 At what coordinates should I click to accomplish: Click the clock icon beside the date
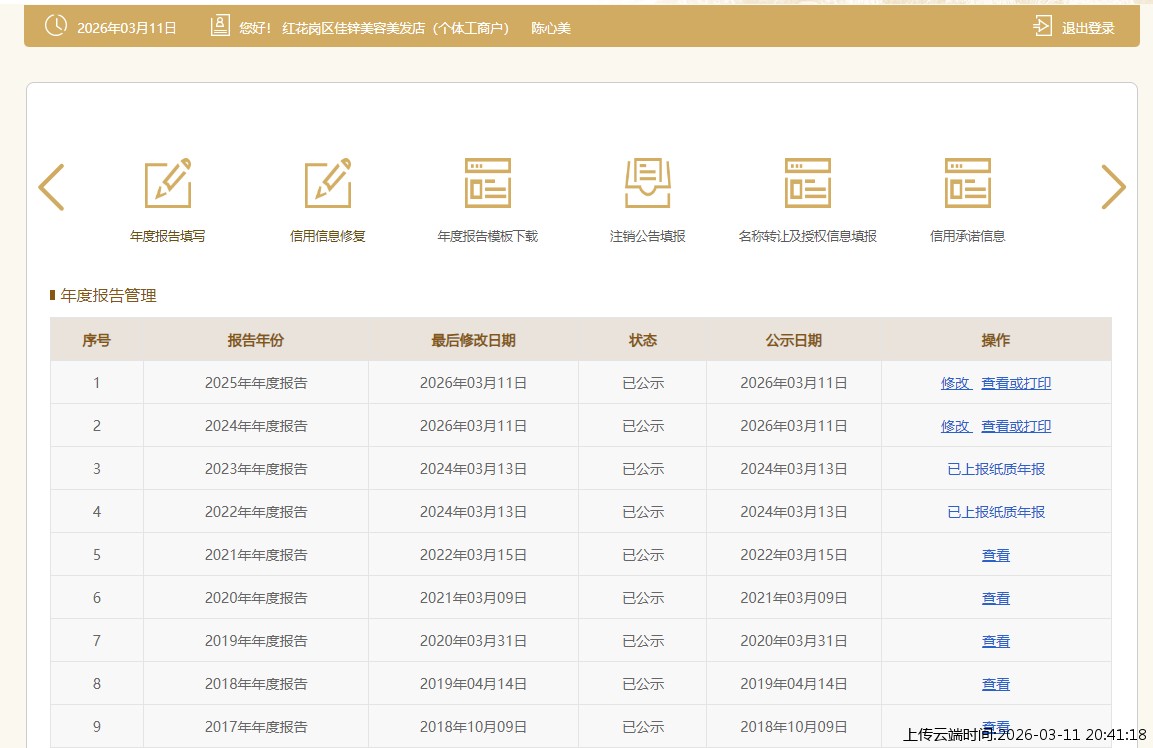pos(57,27)
